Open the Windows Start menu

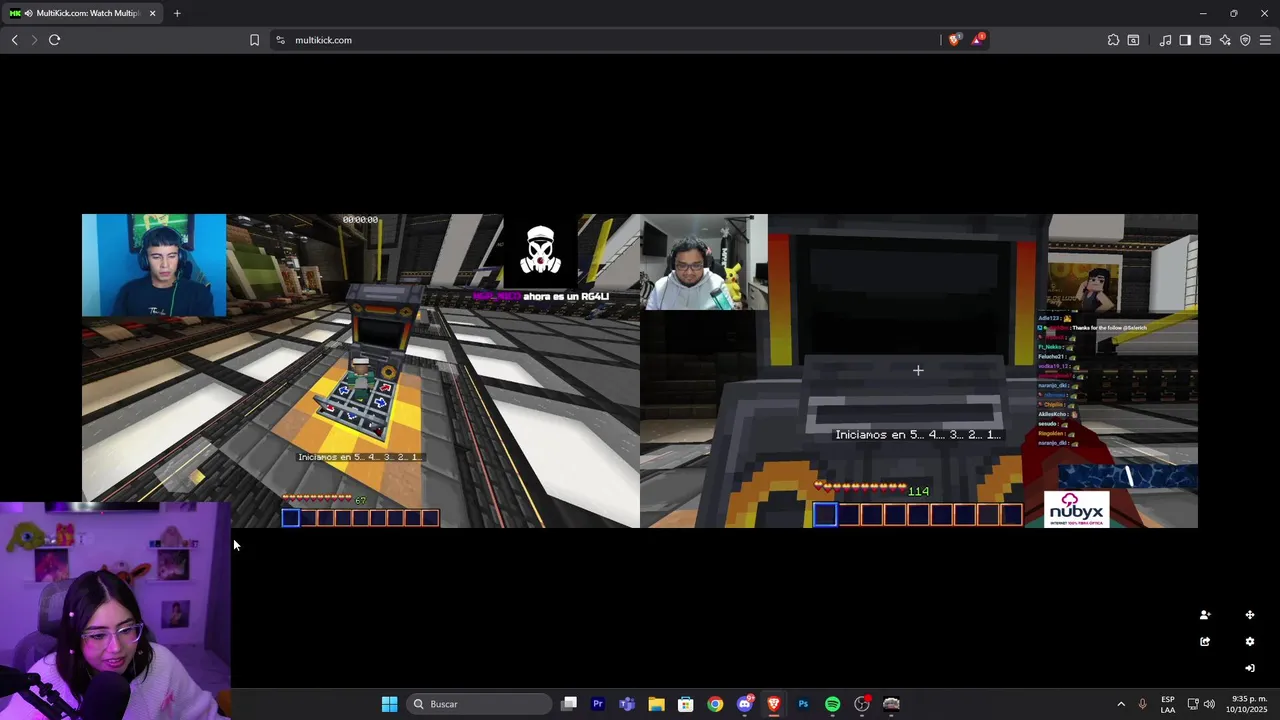[x=389, y=704]
